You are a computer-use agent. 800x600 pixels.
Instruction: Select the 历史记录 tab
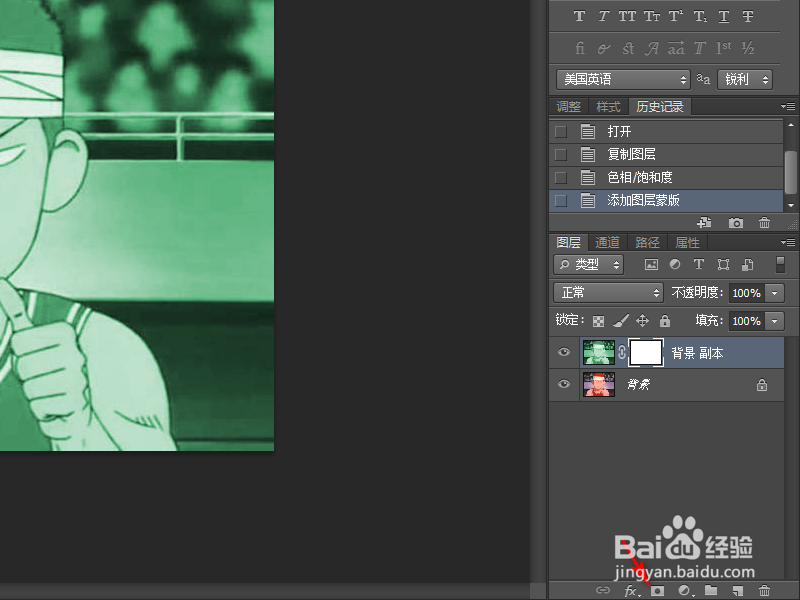[x=660, y=107]
